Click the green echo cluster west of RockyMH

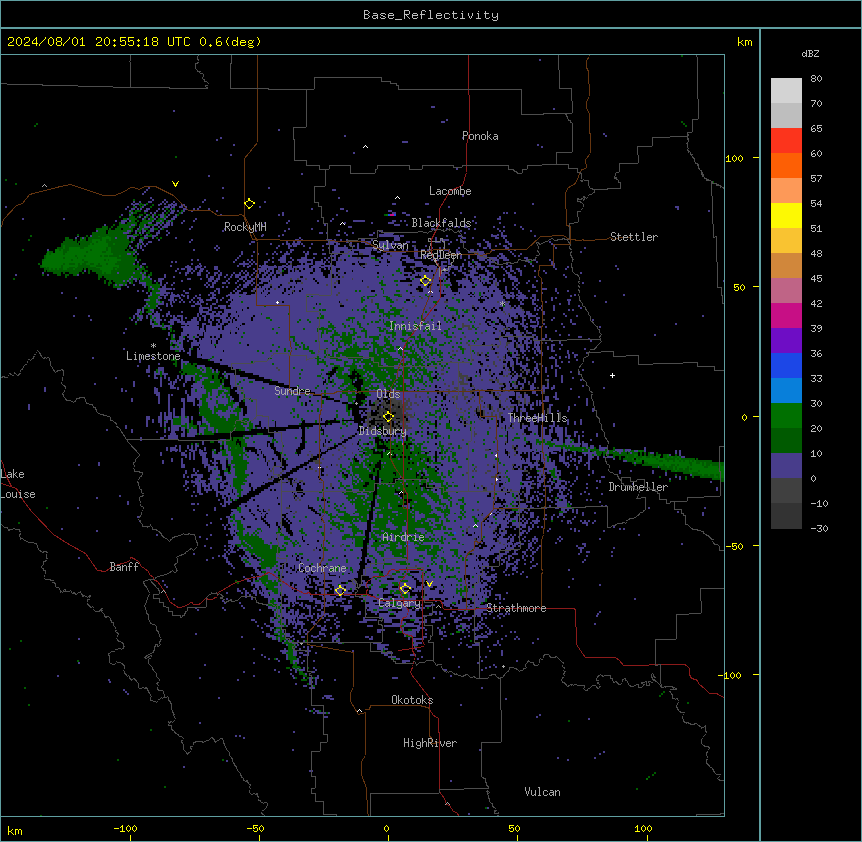(x=93, y=254)
